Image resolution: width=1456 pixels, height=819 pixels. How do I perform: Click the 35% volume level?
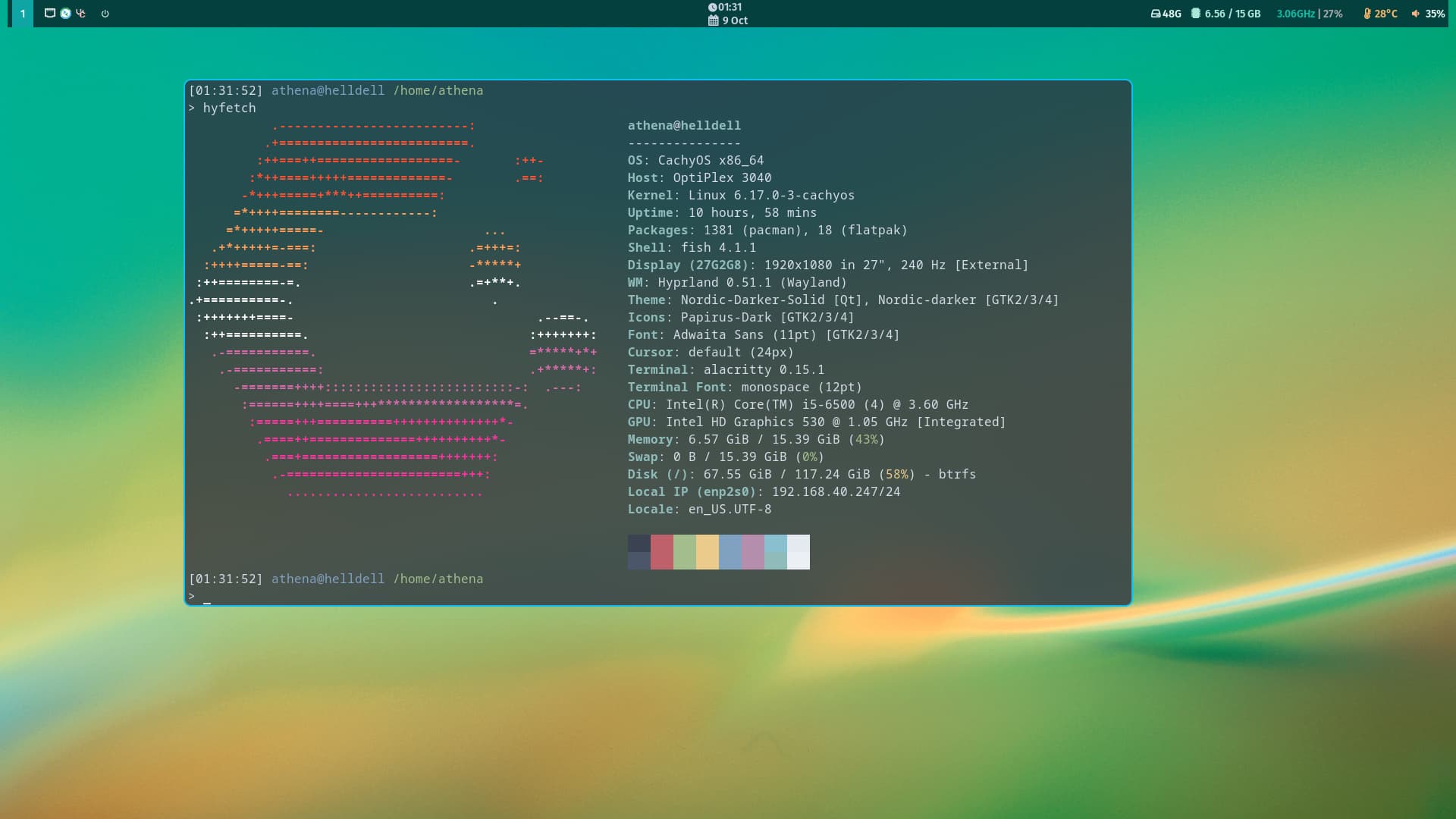1435,14
